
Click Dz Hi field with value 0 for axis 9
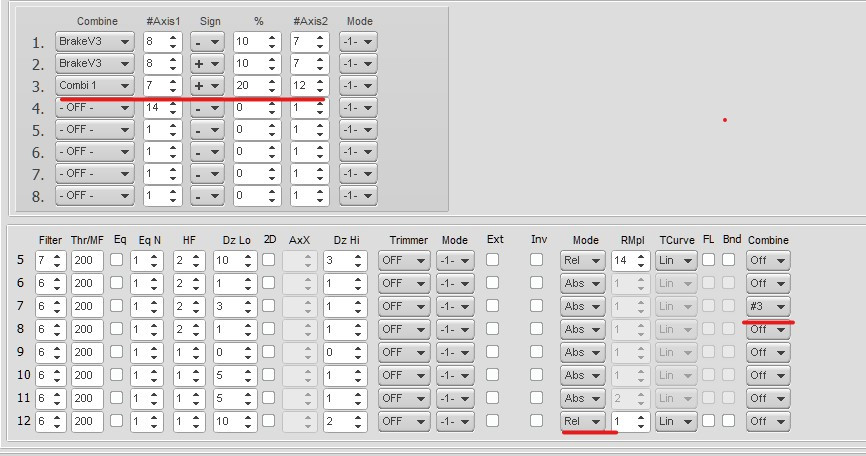pos(345,352)
